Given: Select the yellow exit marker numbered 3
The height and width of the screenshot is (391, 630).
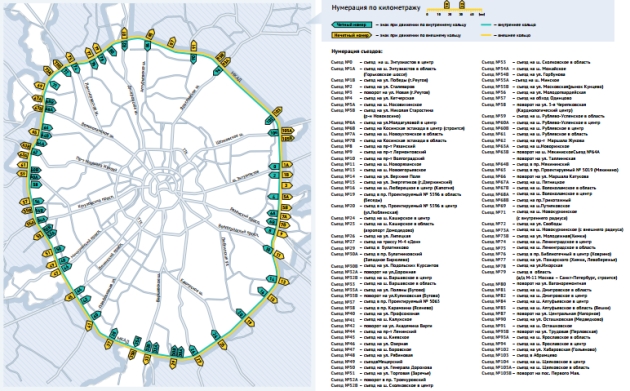Looking at the screenshot, I should [286, 186].
